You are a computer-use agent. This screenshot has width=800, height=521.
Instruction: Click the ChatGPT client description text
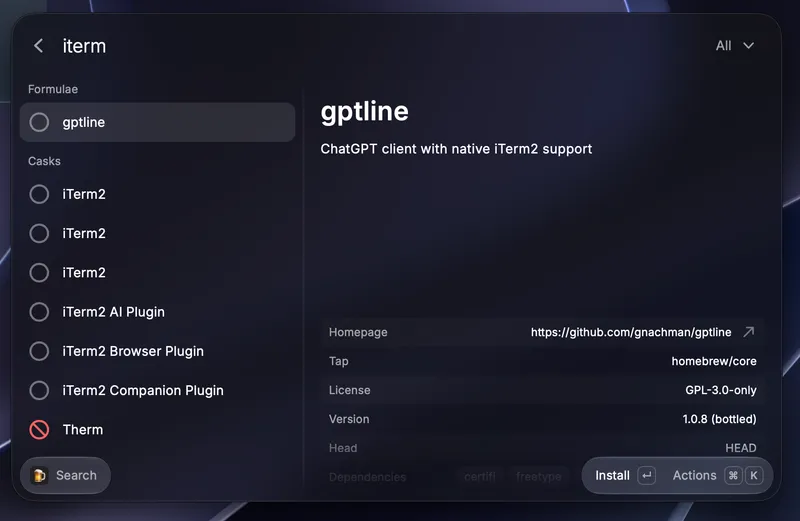pyautogui.click(x=456, y=149)
